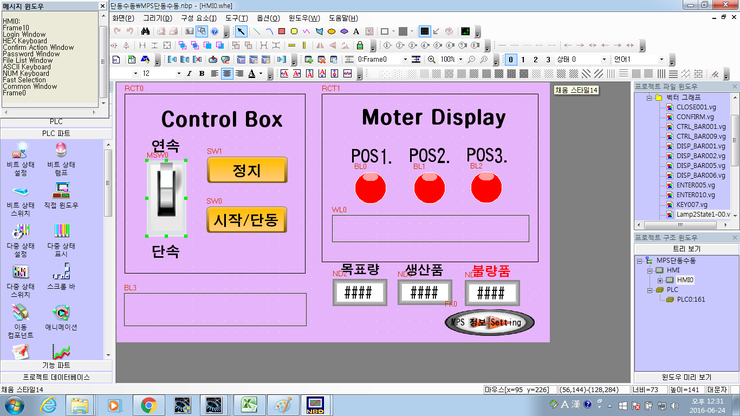
Task: Select the green line drawing tool
Action: (x=256, y=32)
